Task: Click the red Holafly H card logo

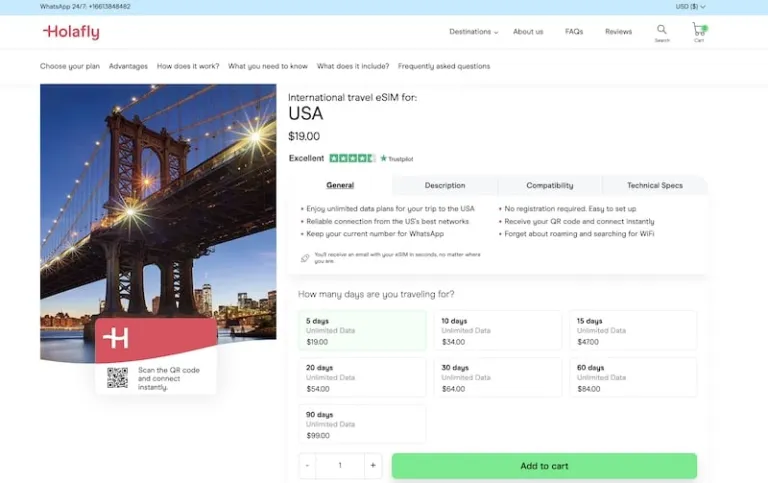Action: (116, 339)
